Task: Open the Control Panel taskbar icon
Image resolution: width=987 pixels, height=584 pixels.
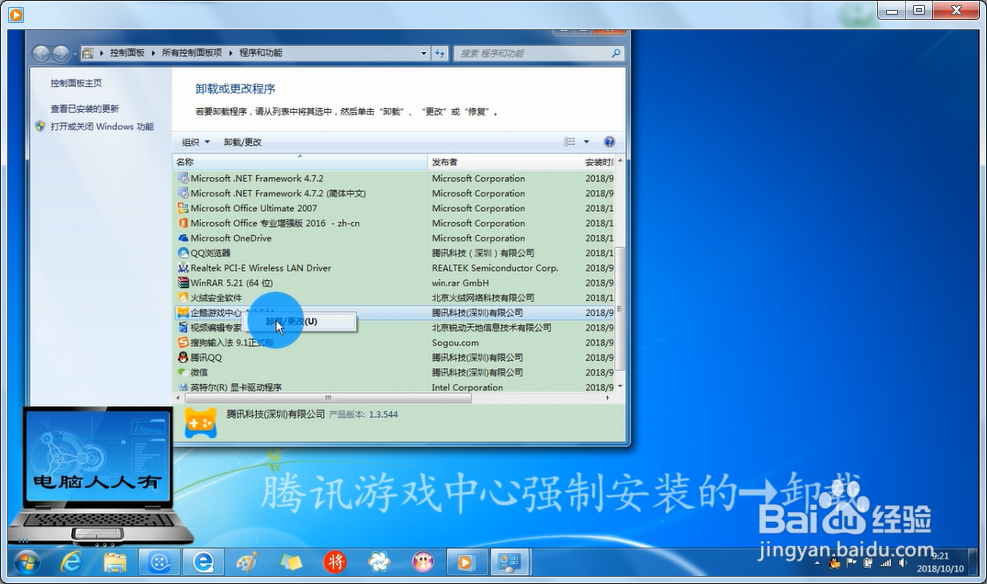Action: click(509, 562)
